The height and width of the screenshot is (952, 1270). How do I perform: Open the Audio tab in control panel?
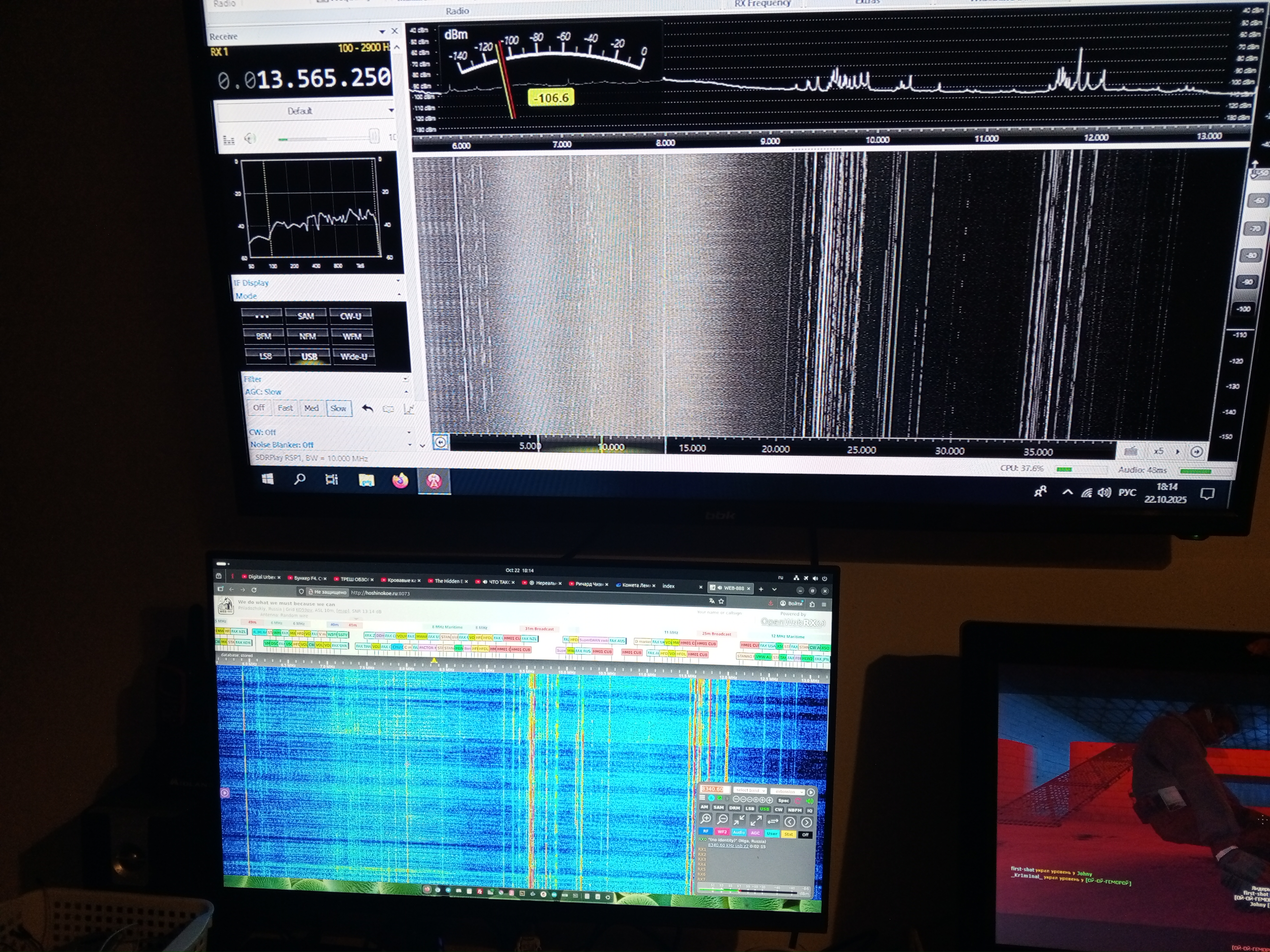click(739, 832)
